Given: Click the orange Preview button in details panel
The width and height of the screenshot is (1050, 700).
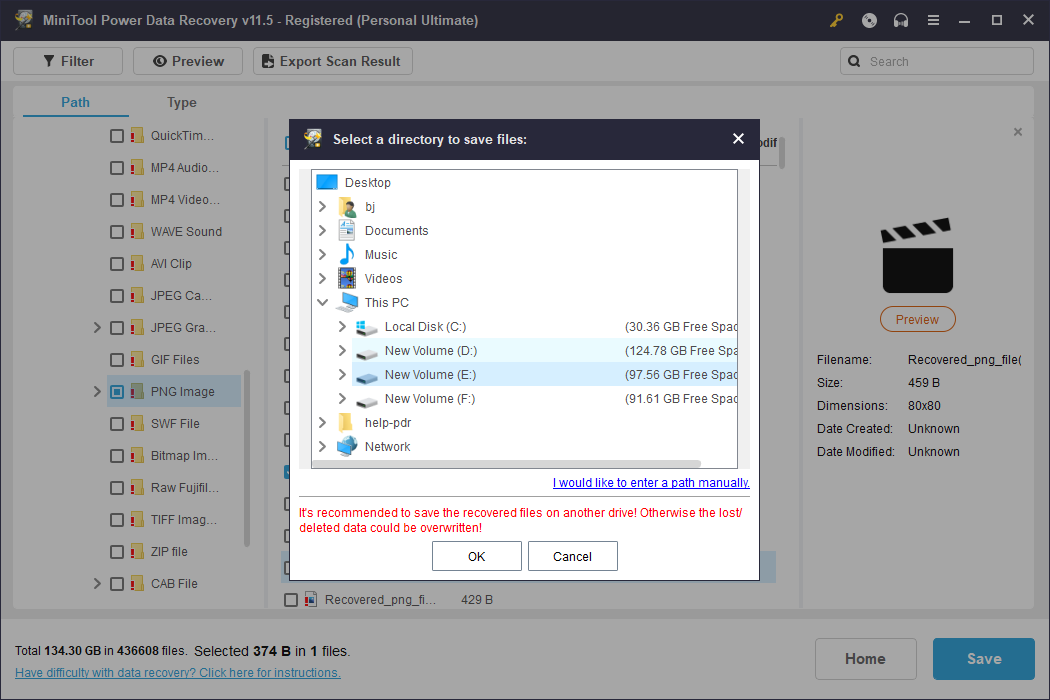Looking at the screenshot, I should (917, 320).
